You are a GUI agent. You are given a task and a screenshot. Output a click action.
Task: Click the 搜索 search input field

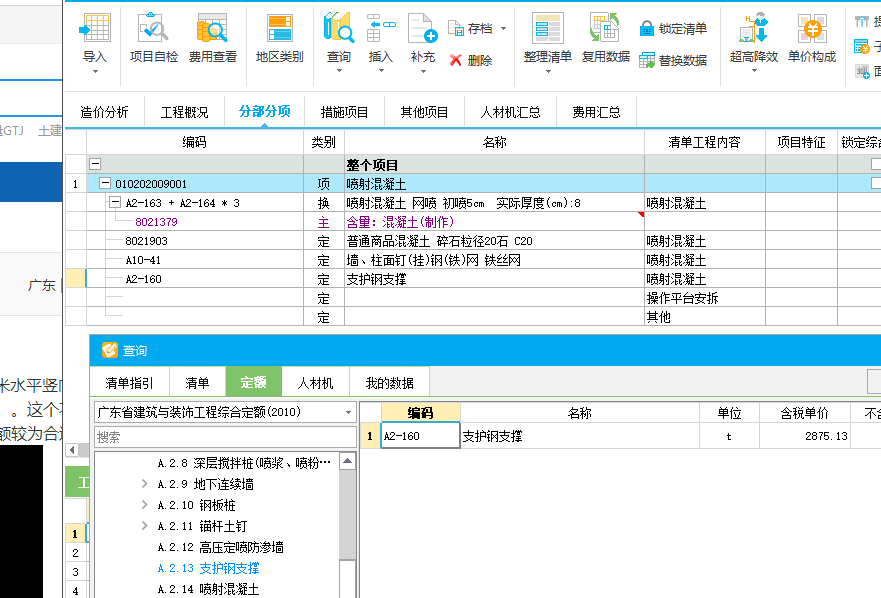tap(225, 437)
